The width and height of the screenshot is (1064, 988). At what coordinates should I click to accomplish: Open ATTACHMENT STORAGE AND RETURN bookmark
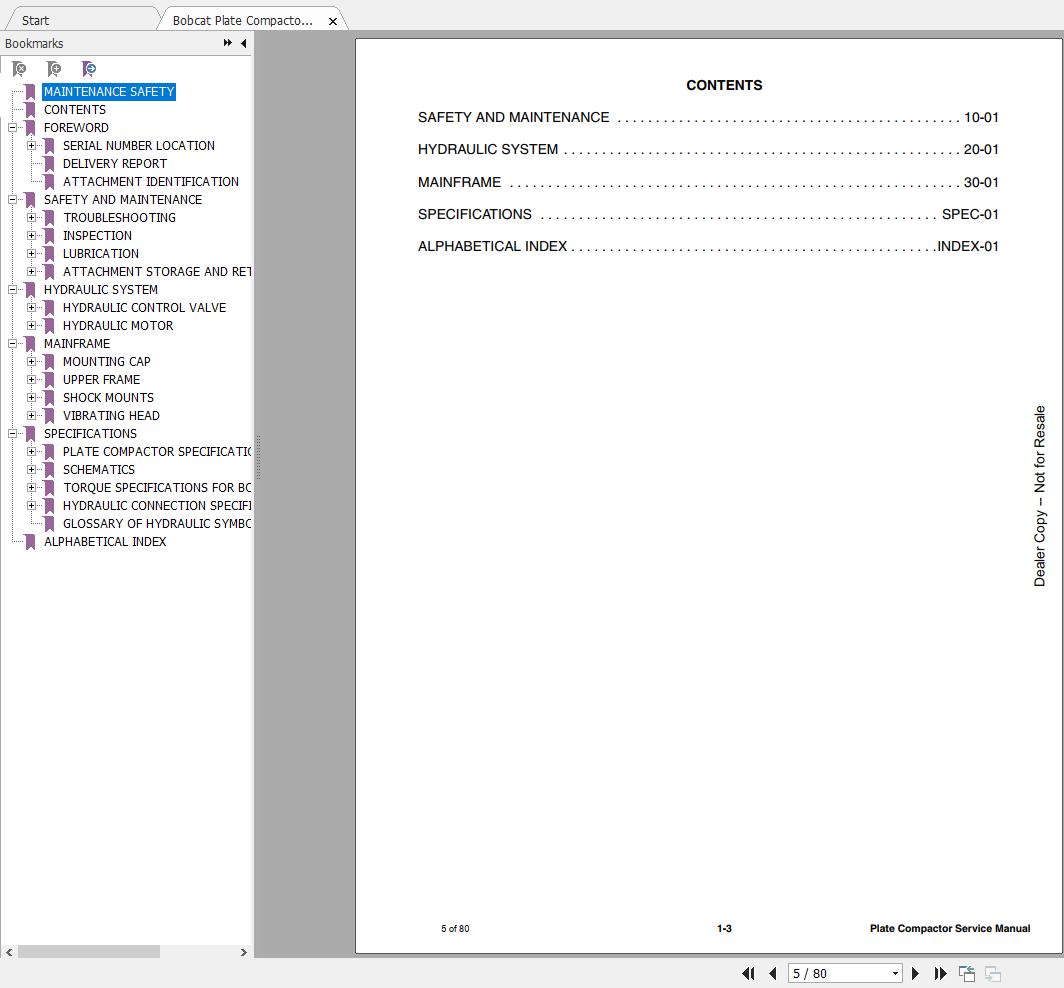[157, 271]
